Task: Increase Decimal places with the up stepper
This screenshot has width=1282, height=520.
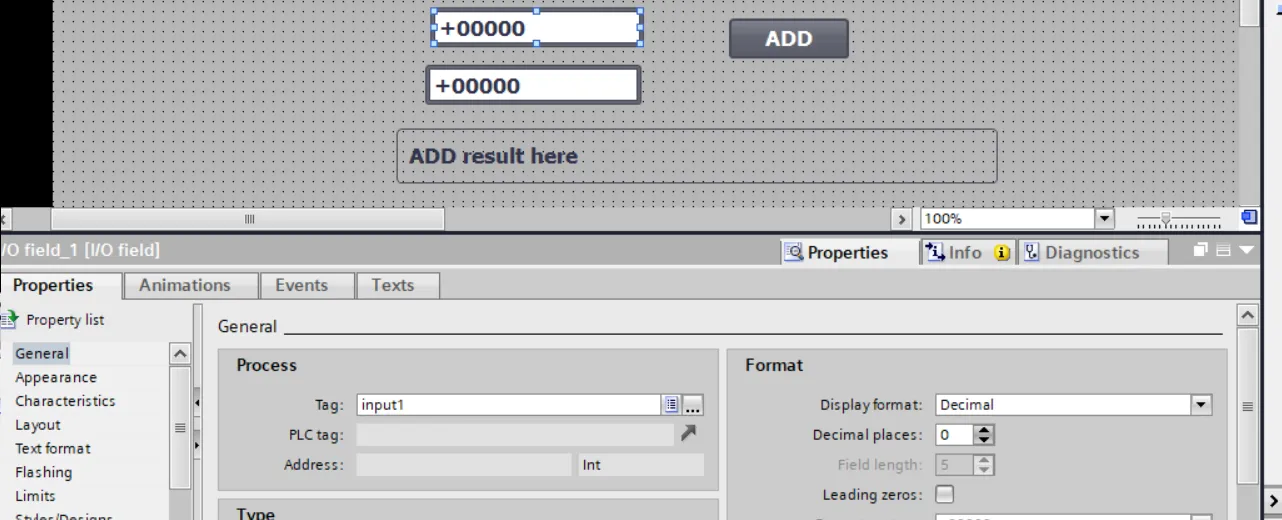Action: pos(984,430)
